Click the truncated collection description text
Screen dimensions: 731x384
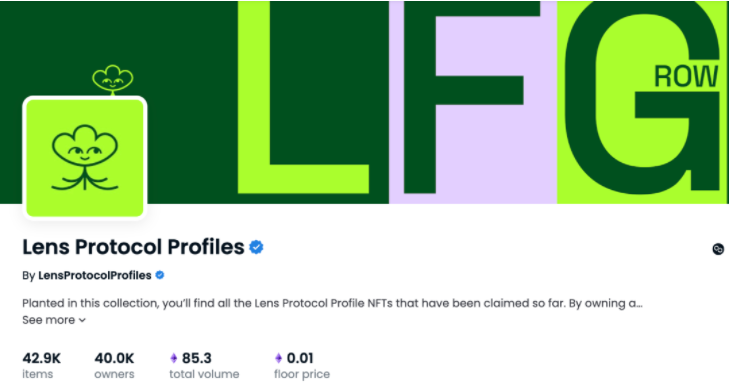point(332,303)
